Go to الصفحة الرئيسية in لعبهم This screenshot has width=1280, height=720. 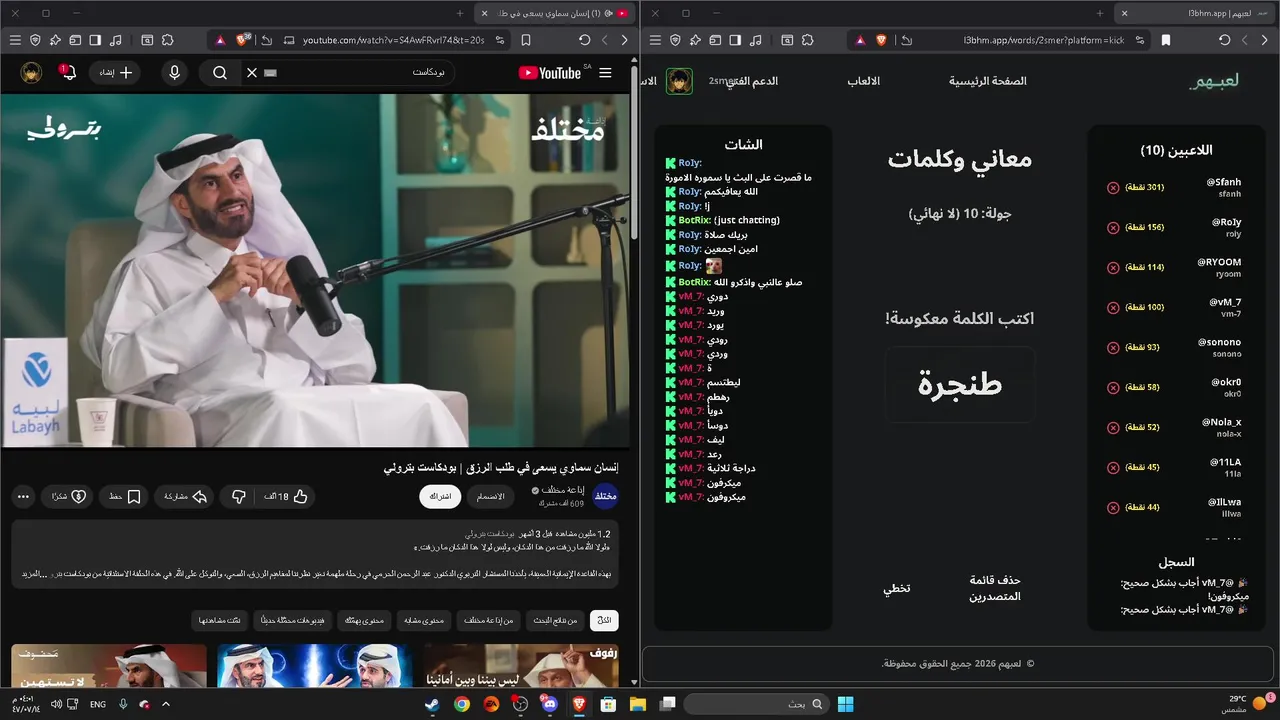pyautogui.click(x=988, y=81)
